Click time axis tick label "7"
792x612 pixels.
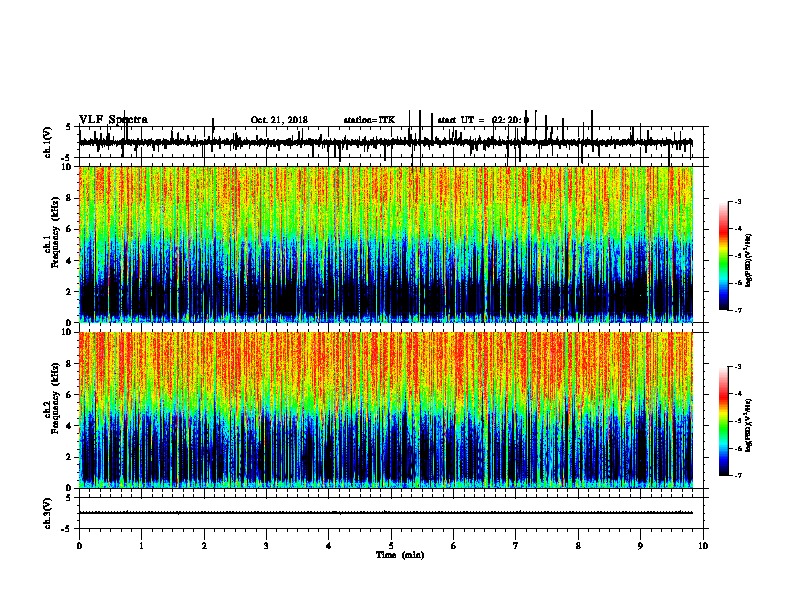[516, 545]
